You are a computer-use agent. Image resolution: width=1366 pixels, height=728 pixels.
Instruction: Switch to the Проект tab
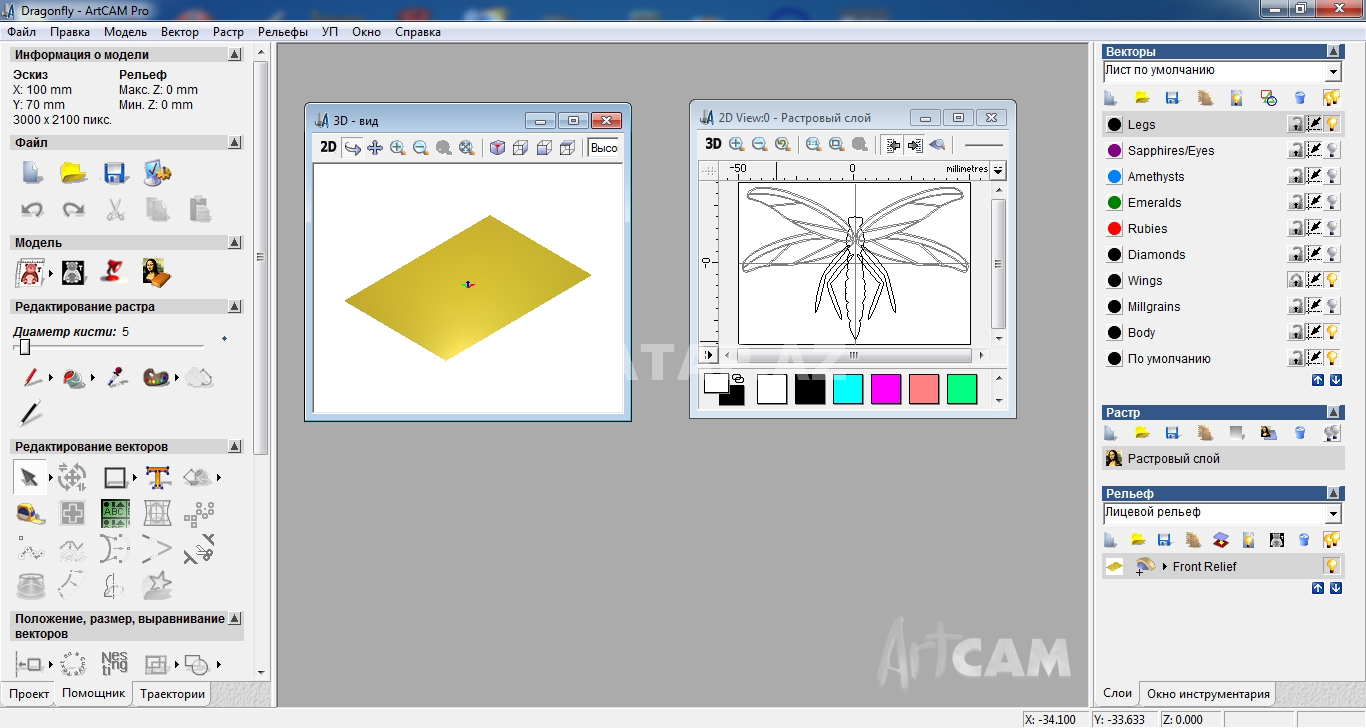pyautogui.click(x=29, y=693)
